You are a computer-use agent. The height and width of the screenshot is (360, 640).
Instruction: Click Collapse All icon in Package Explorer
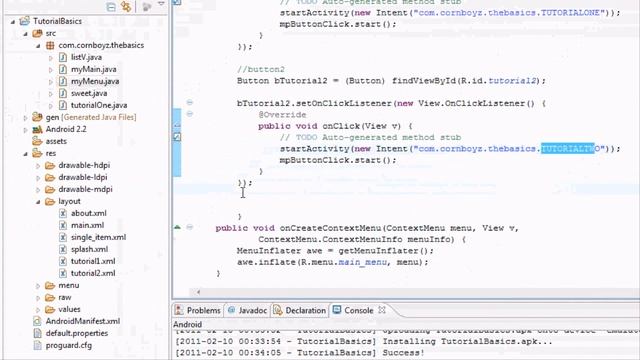(111, 7)
